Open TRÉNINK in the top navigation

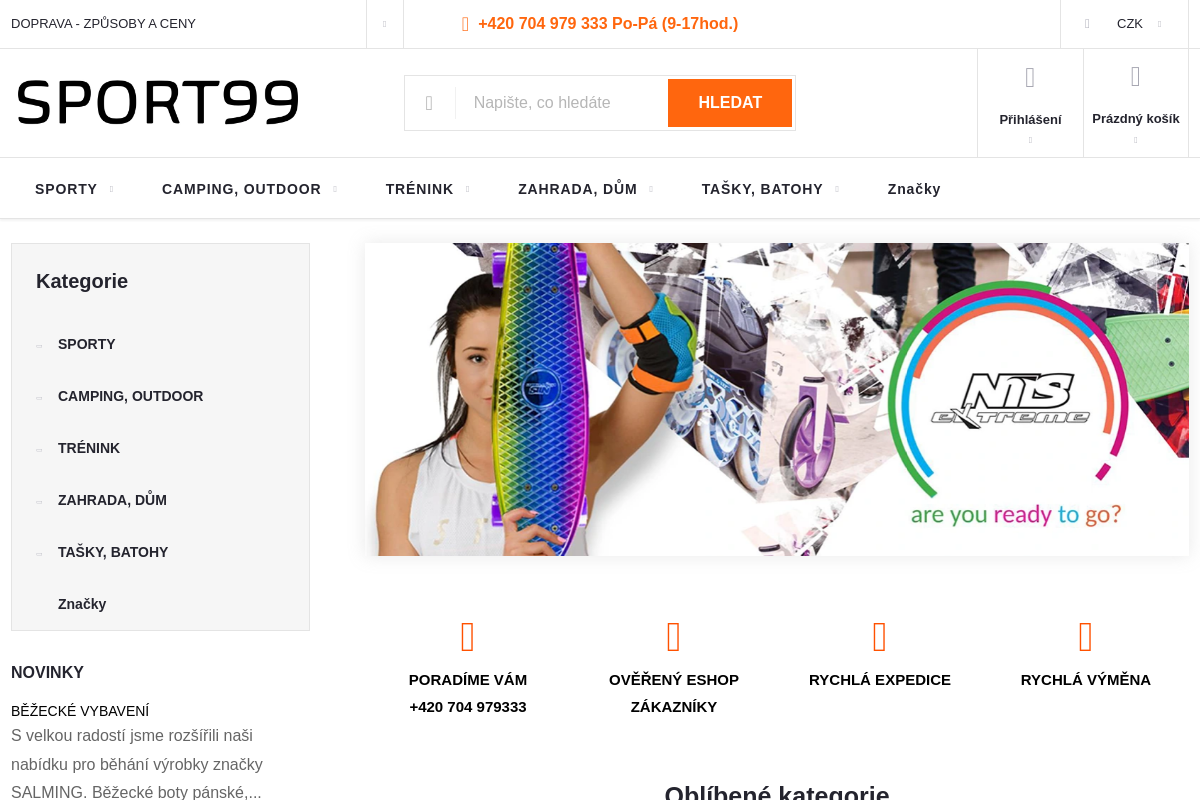click(x=428, y=189)
